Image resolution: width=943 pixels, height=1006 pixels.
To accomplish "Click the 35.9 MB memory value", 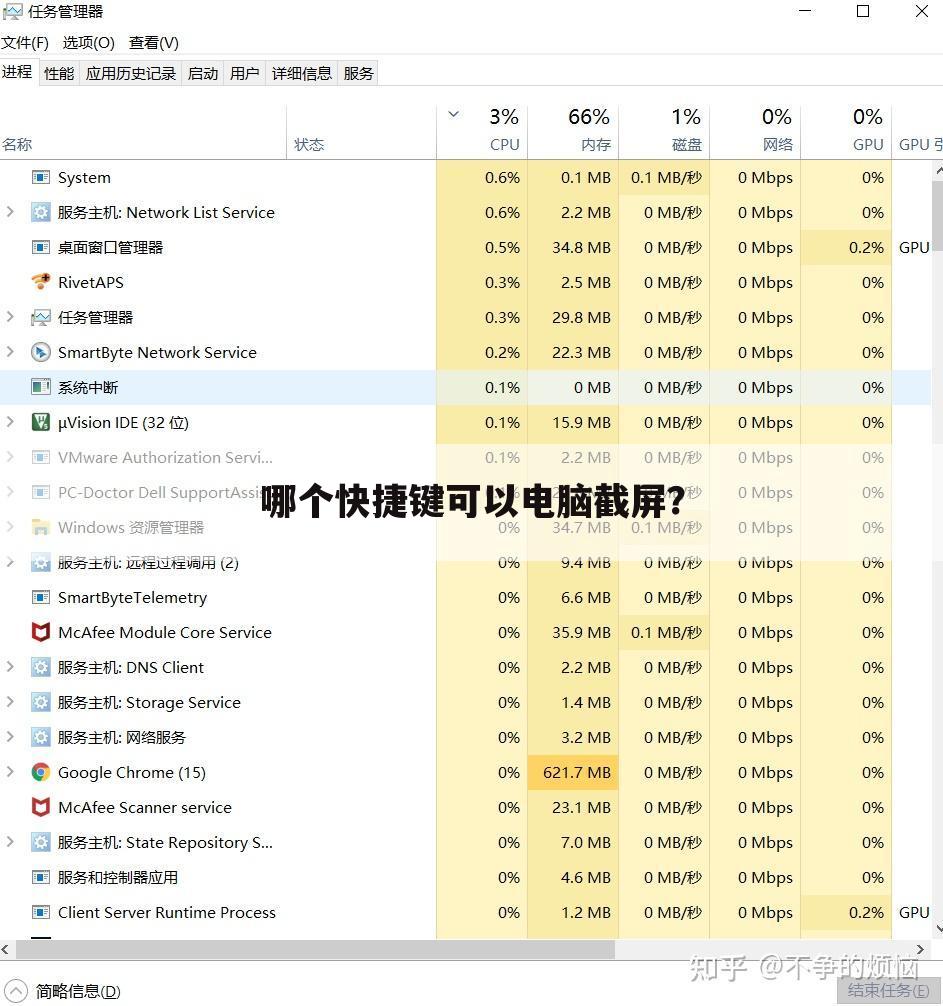I will point(581,632).
